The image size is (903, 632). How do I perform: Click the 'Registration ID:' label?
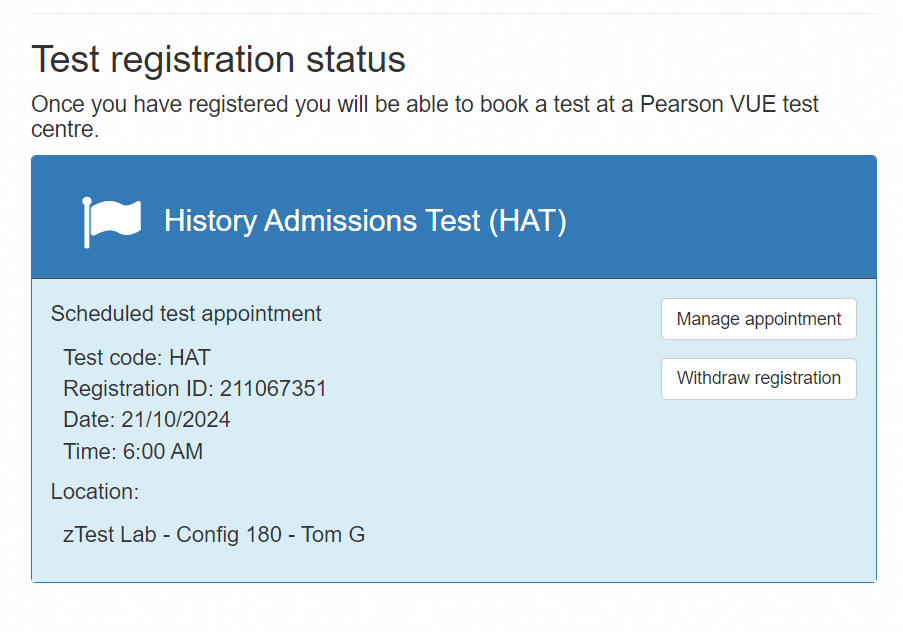pyautogui.click(x=138, y=389)
